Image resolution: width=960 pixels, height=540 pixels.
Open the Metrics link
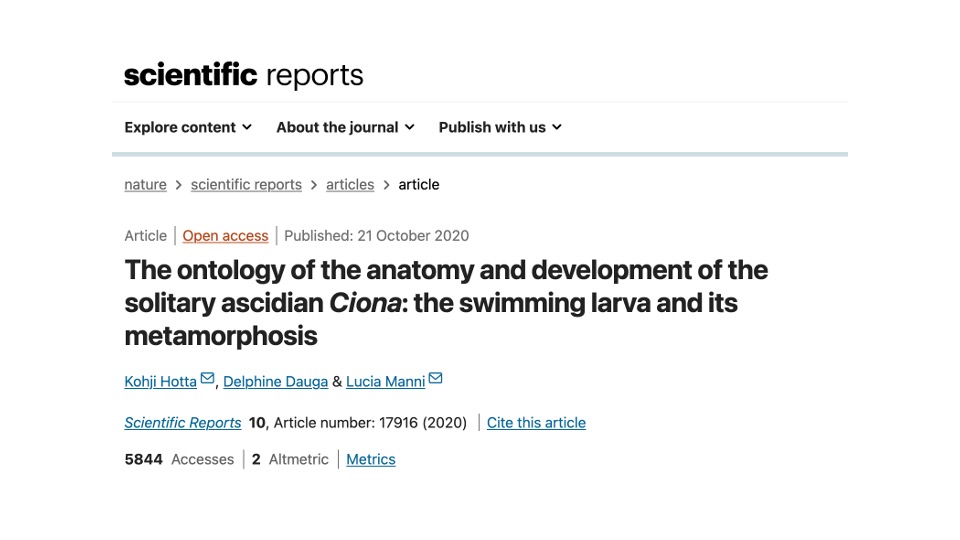pyautogui.click(x=371, y=460)
